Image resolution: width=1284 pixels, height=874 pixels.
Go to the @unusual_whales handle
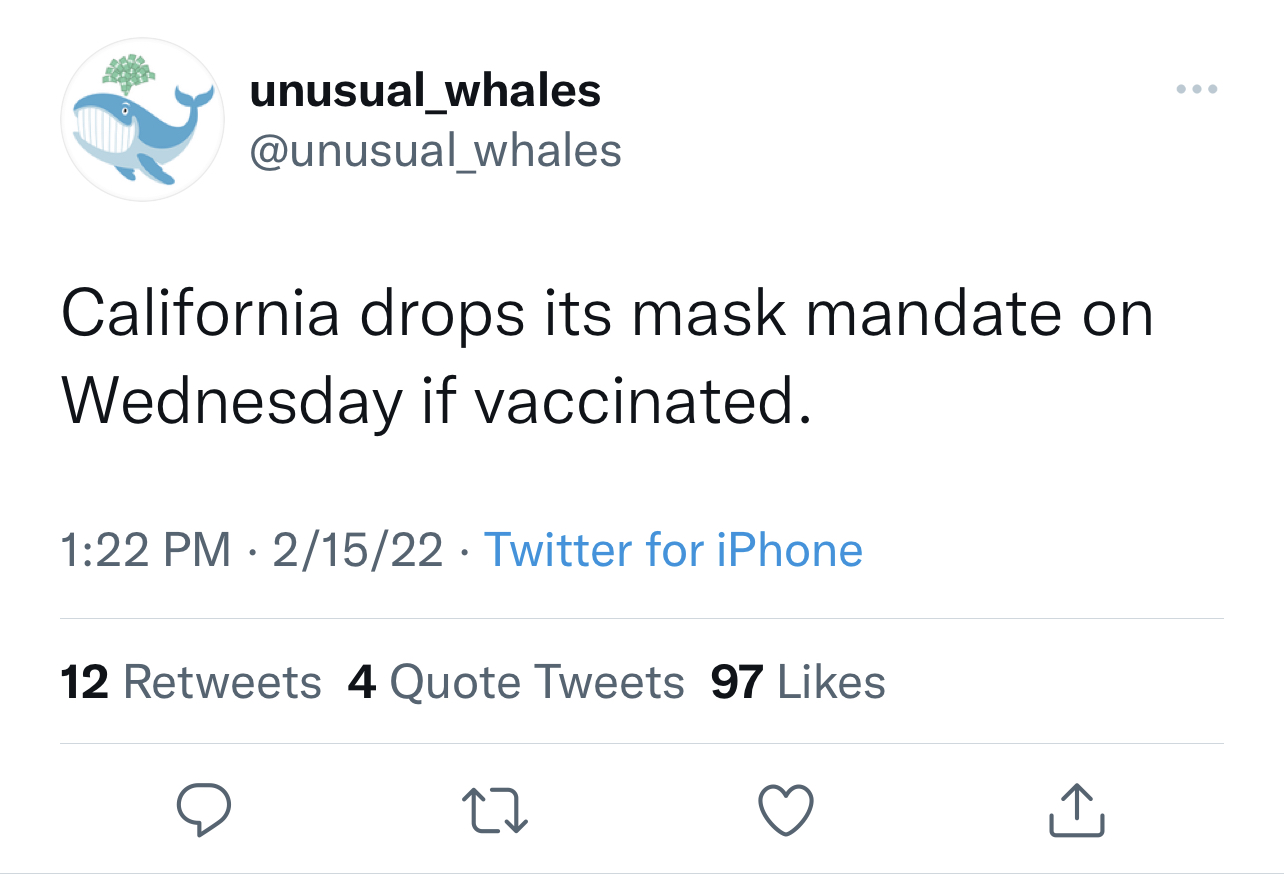pos(435,151)
